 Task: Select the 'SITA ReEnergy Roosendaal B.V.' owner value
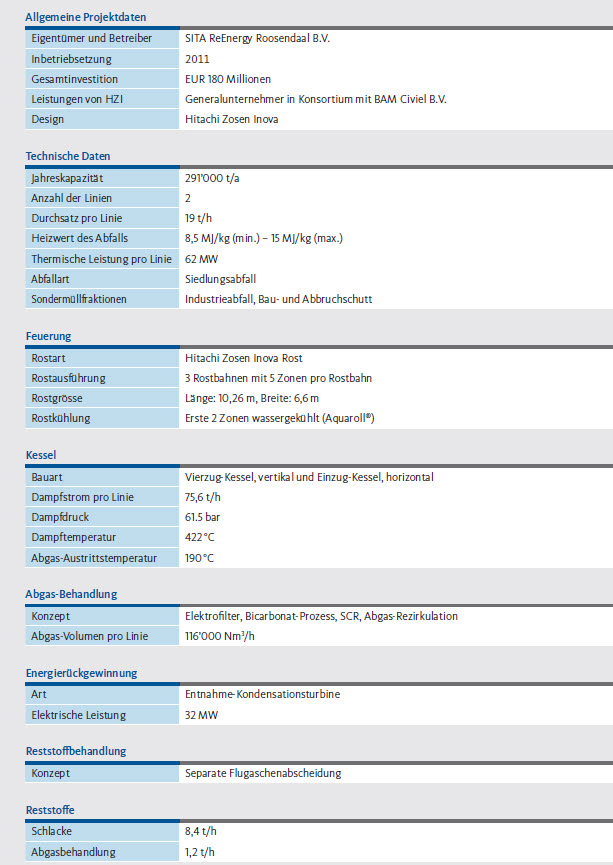click(257, 39)
